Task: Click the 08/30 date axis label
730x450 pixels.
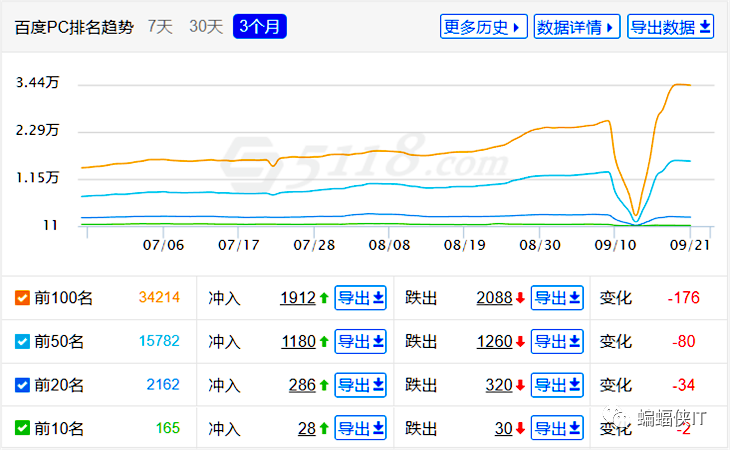Action: [x=540, y=245]
